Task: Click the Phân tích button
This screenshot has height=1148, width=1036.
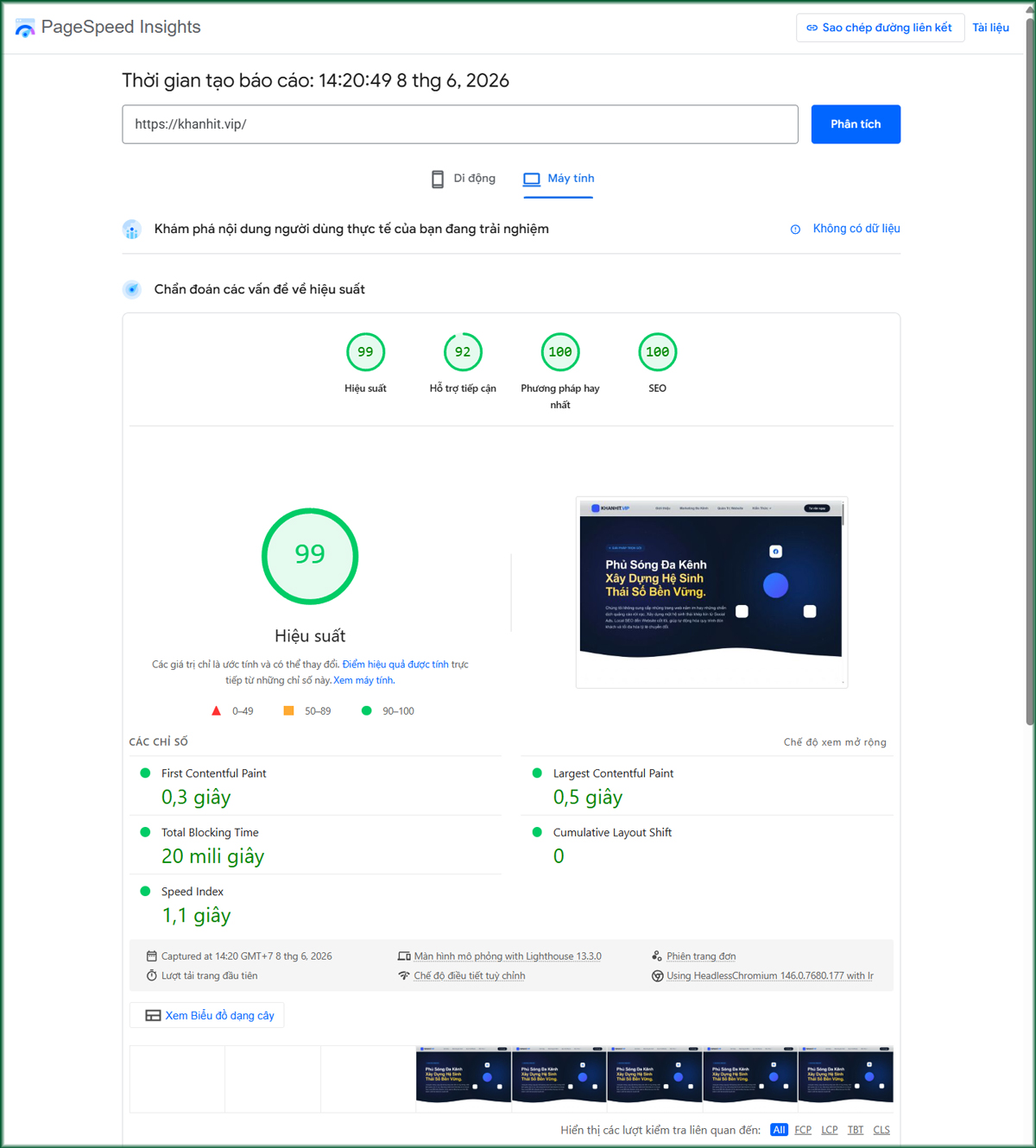Action: [x=856, y=124]
